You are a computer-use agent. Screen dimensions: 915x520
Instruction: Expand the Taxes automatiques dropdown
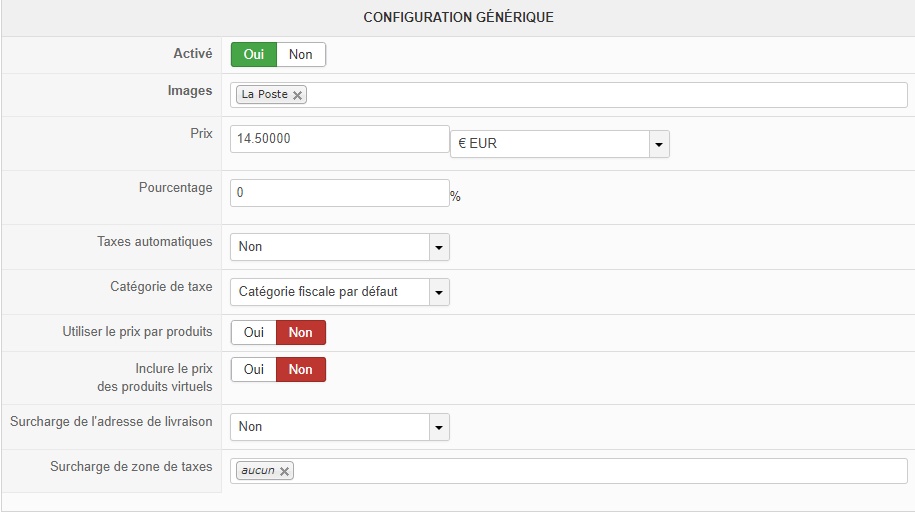(438, 247)
